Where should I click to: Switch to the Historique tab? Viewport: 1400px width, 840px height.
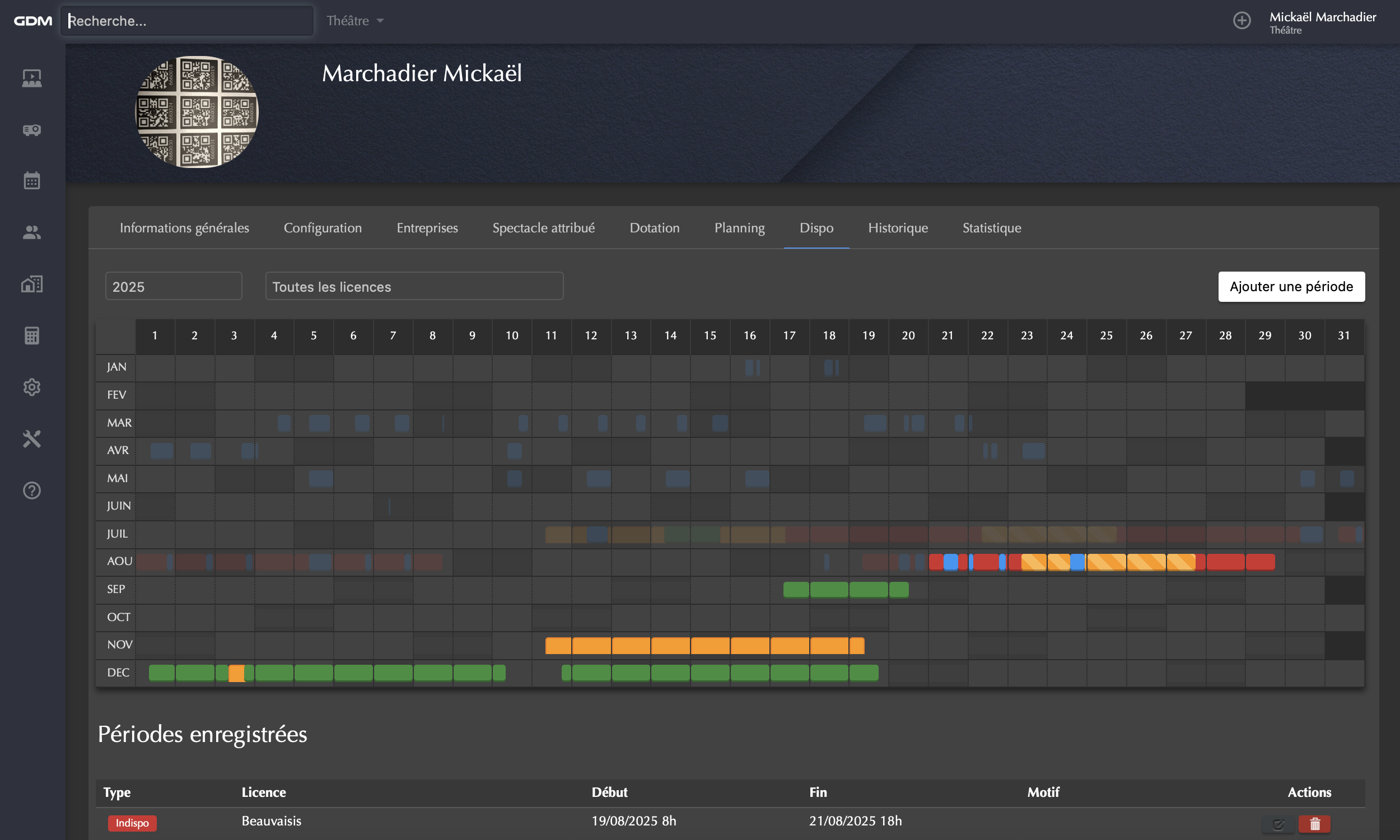(x=898, y=227)
